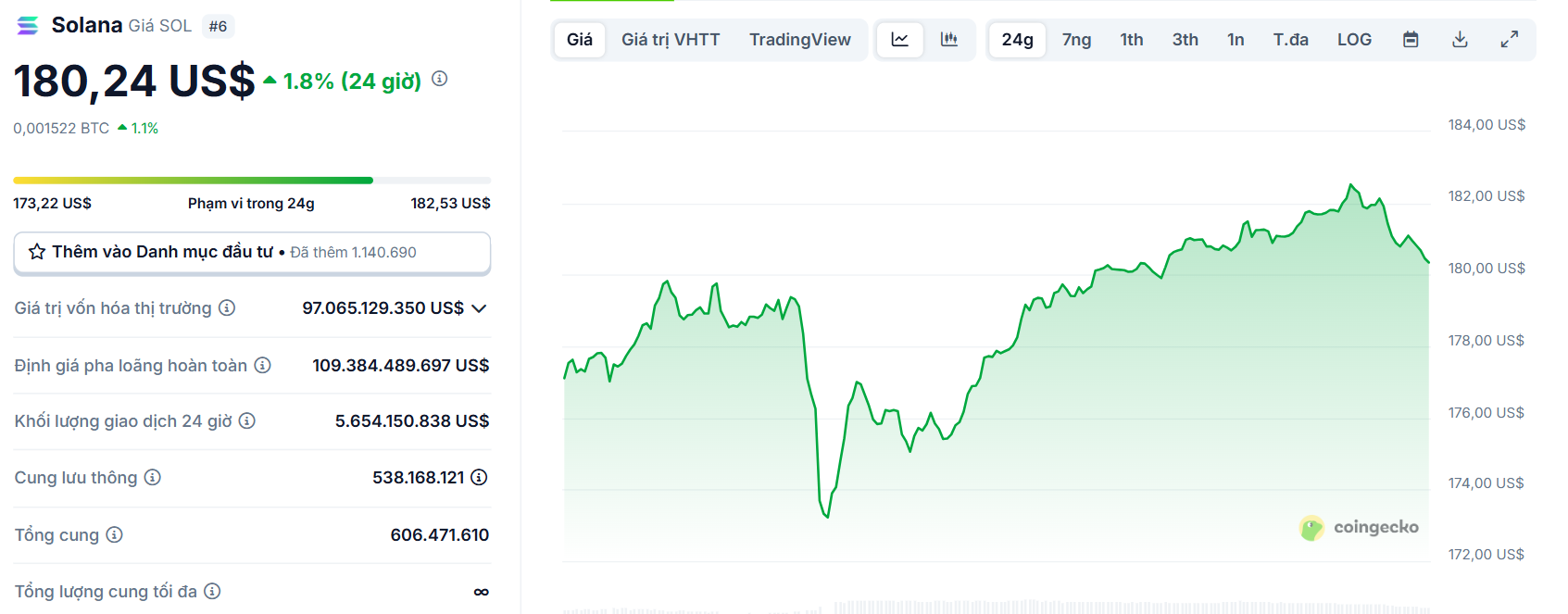Click the Solana coin name heading
The image size is (1568, 614).
pyautogui.click(x=87, y=25)
